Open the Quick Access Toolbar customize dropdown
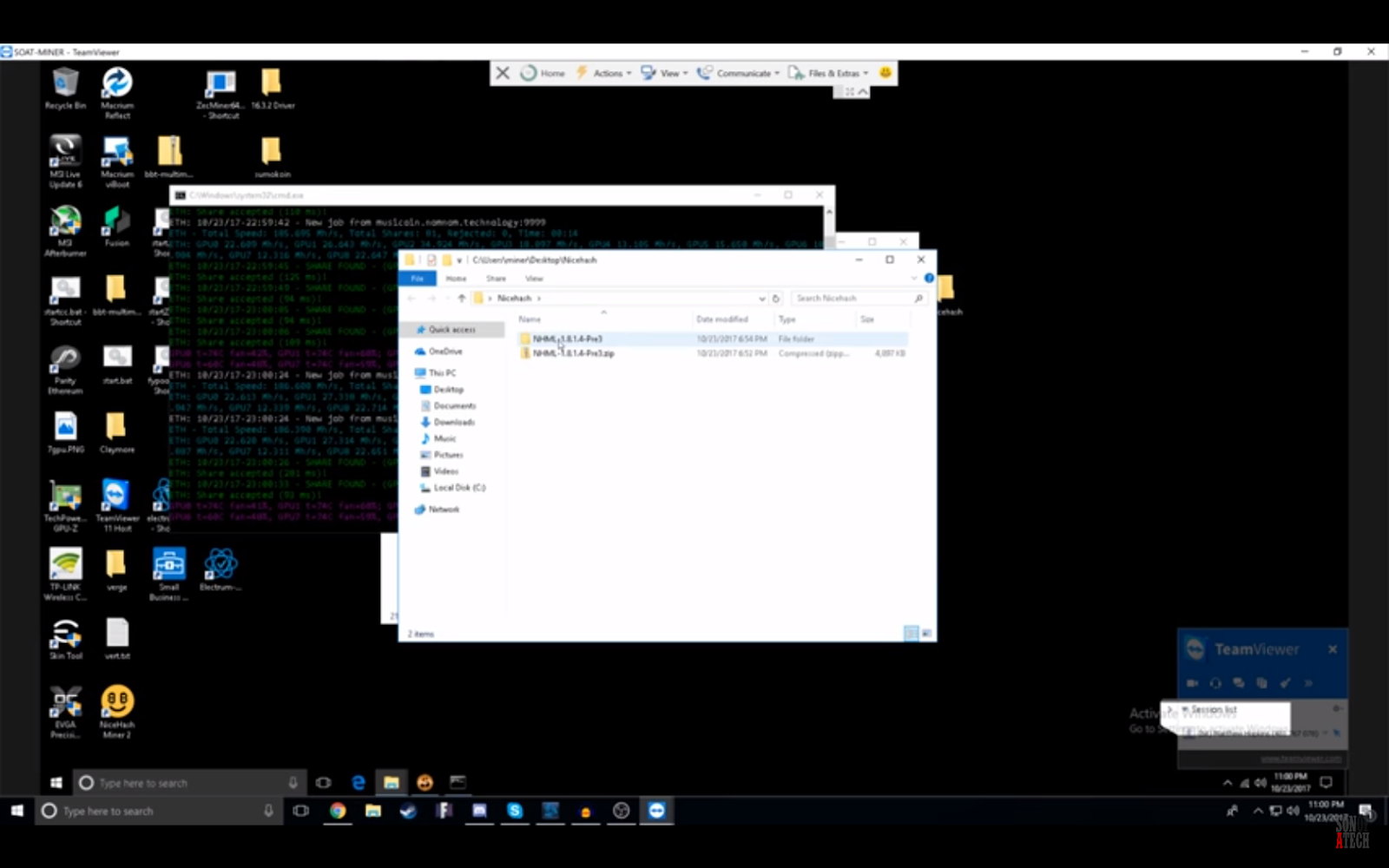The height and width of the screenshot is (868, 1389). [459, 260]
